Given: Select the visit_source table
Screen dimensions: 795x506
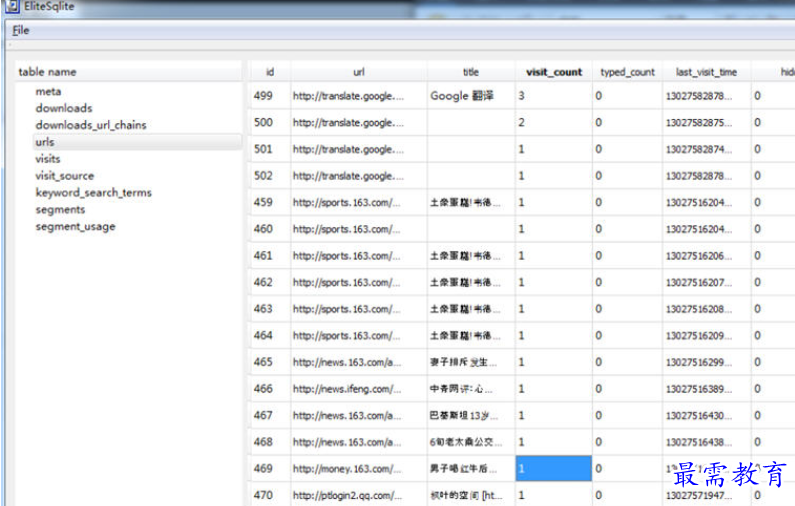Looking at the screenshot, I should coord(64,175).
